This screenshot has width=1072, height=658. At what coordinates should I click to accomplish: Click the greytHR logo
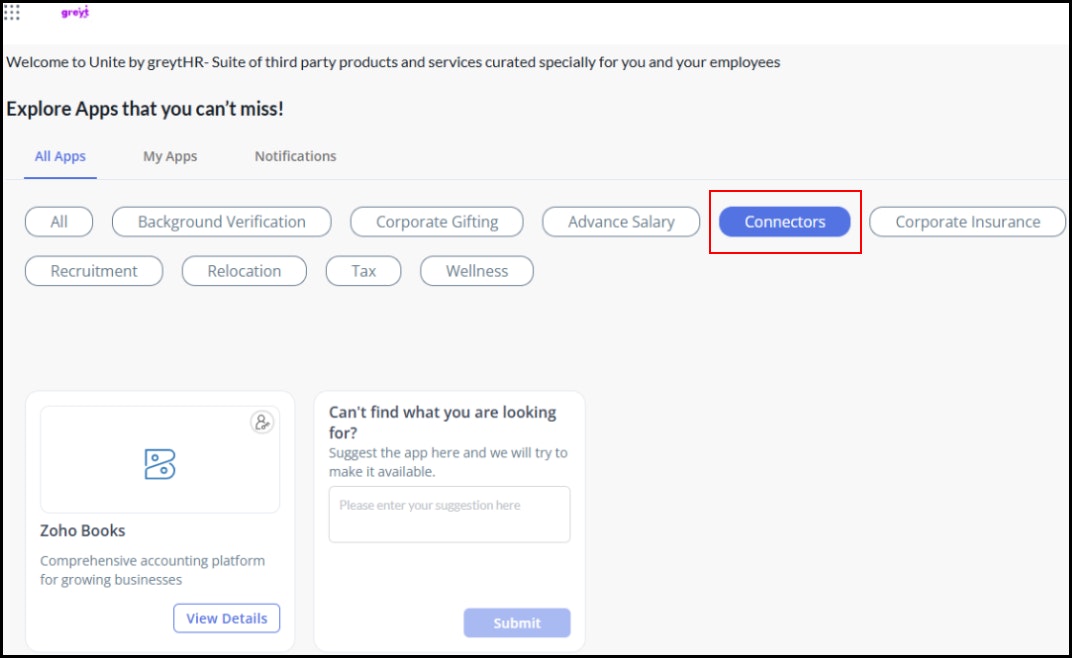pyautogui.click(x=75, y=12)
